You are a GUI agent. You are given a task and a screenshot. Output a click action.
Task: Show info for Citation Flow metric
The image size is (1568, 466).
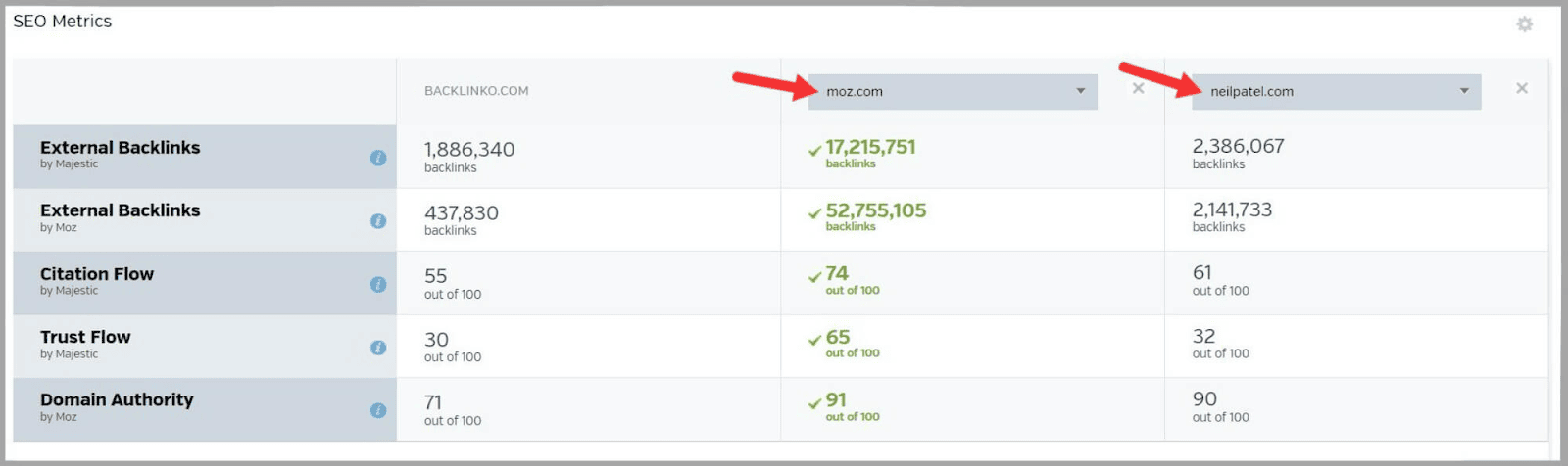(x=378, y=284)
